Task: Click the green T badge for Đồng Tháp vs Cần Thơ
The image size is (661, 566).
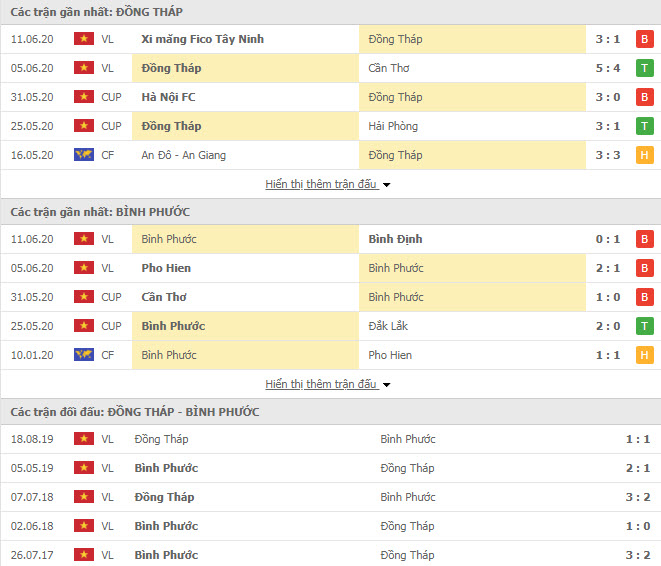Action: [x=644, y=68]
